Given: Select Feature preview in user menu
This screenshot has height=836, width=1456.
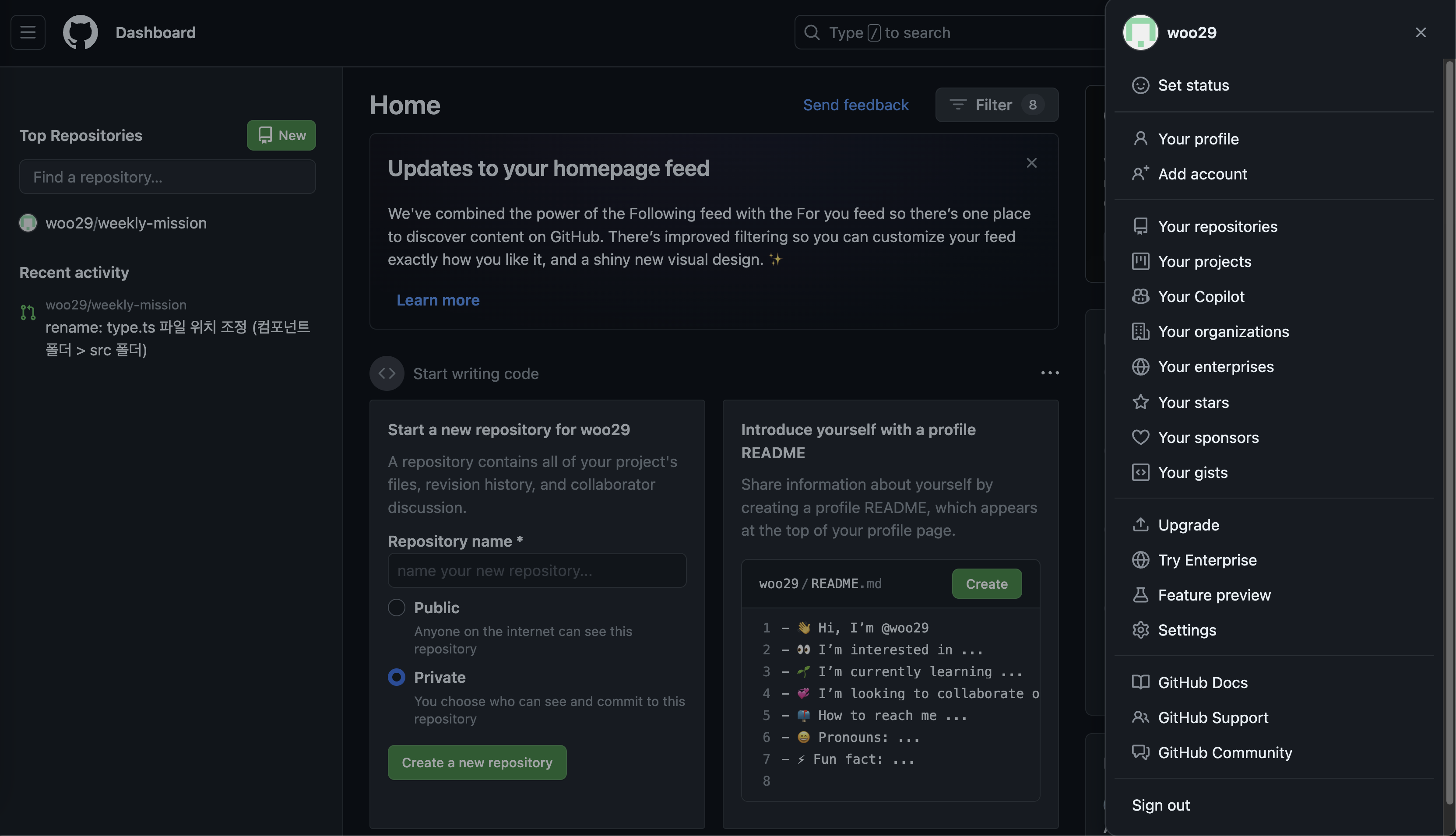Looking at the screenshot, I should click(x=1214, y=595).
